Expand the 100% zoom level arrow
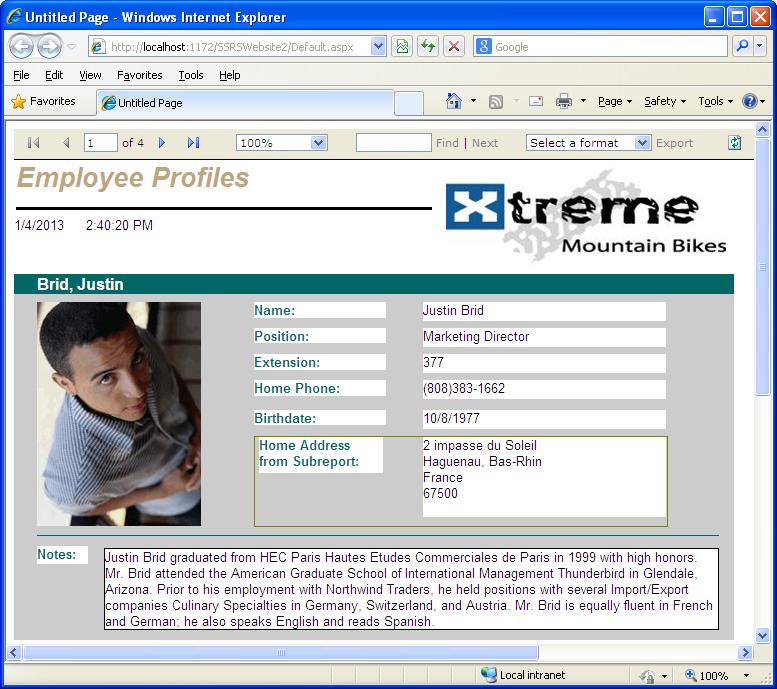777x689 pixels. point(746,675)
